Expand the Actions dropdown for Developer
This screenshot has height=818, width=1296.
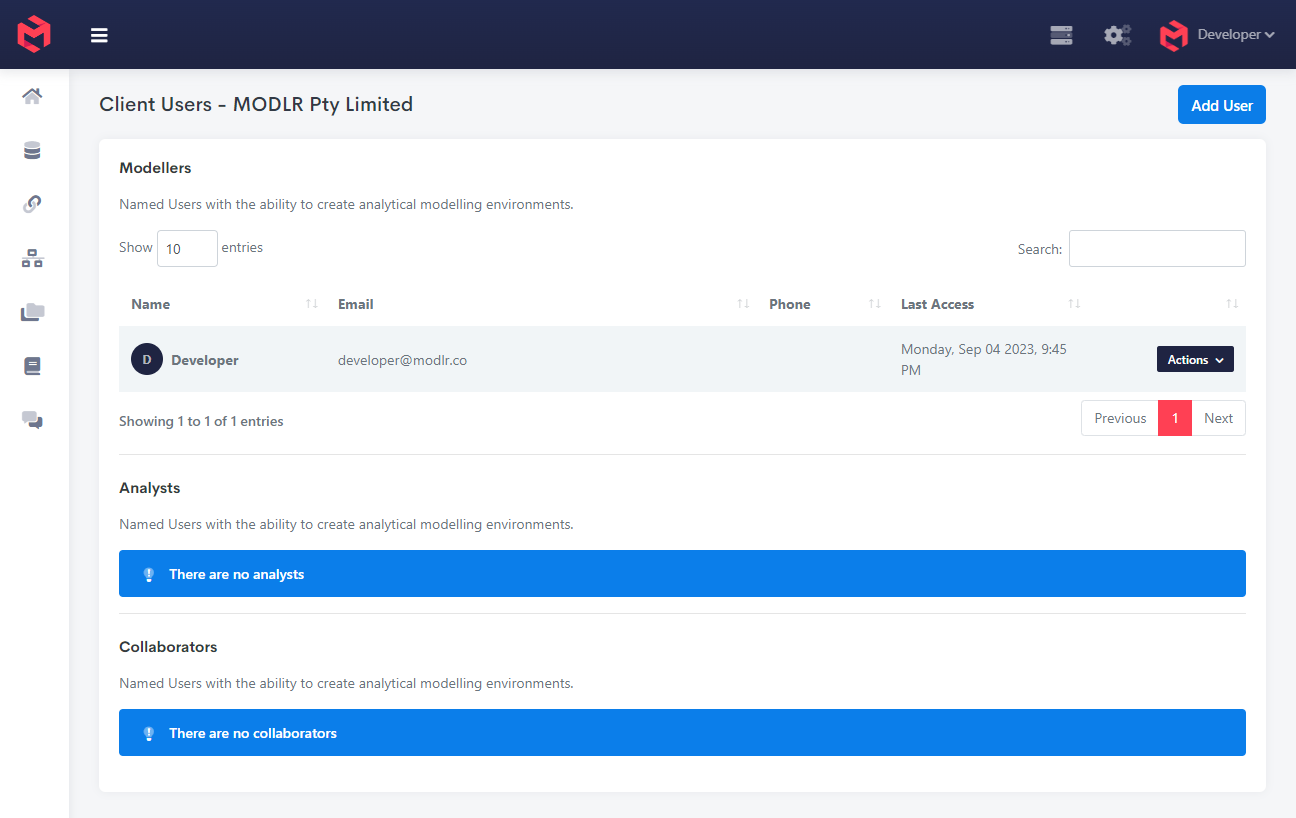[1195, 359]
